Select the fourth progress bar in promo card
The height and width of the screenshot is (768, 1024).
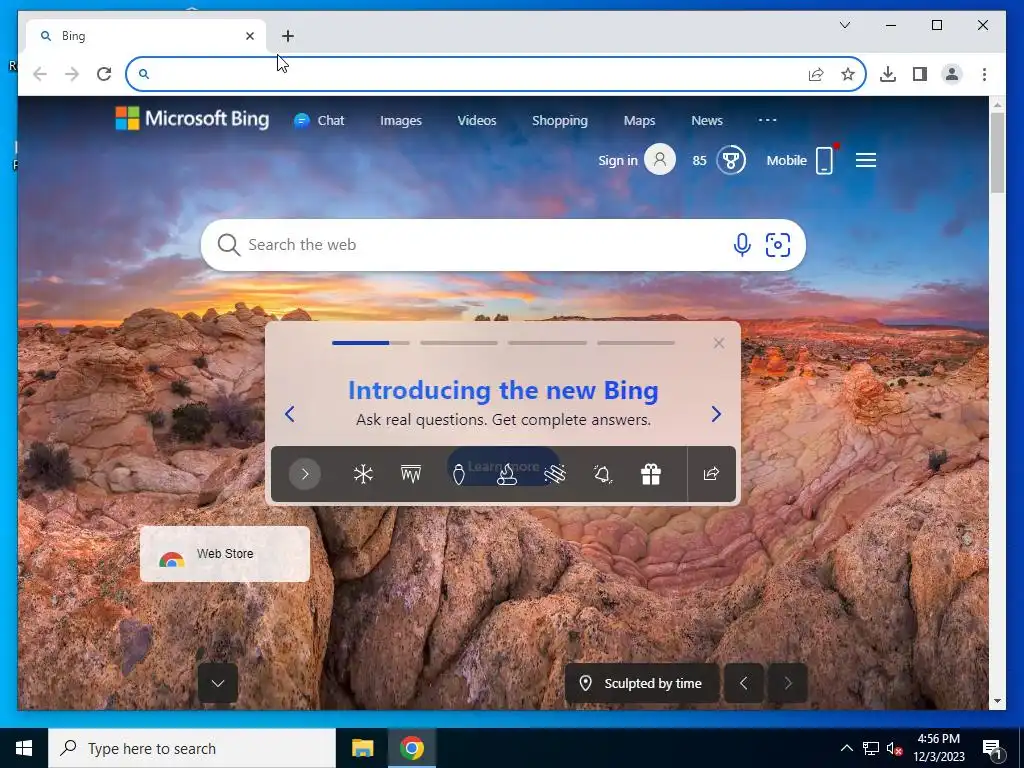[635, 342]
